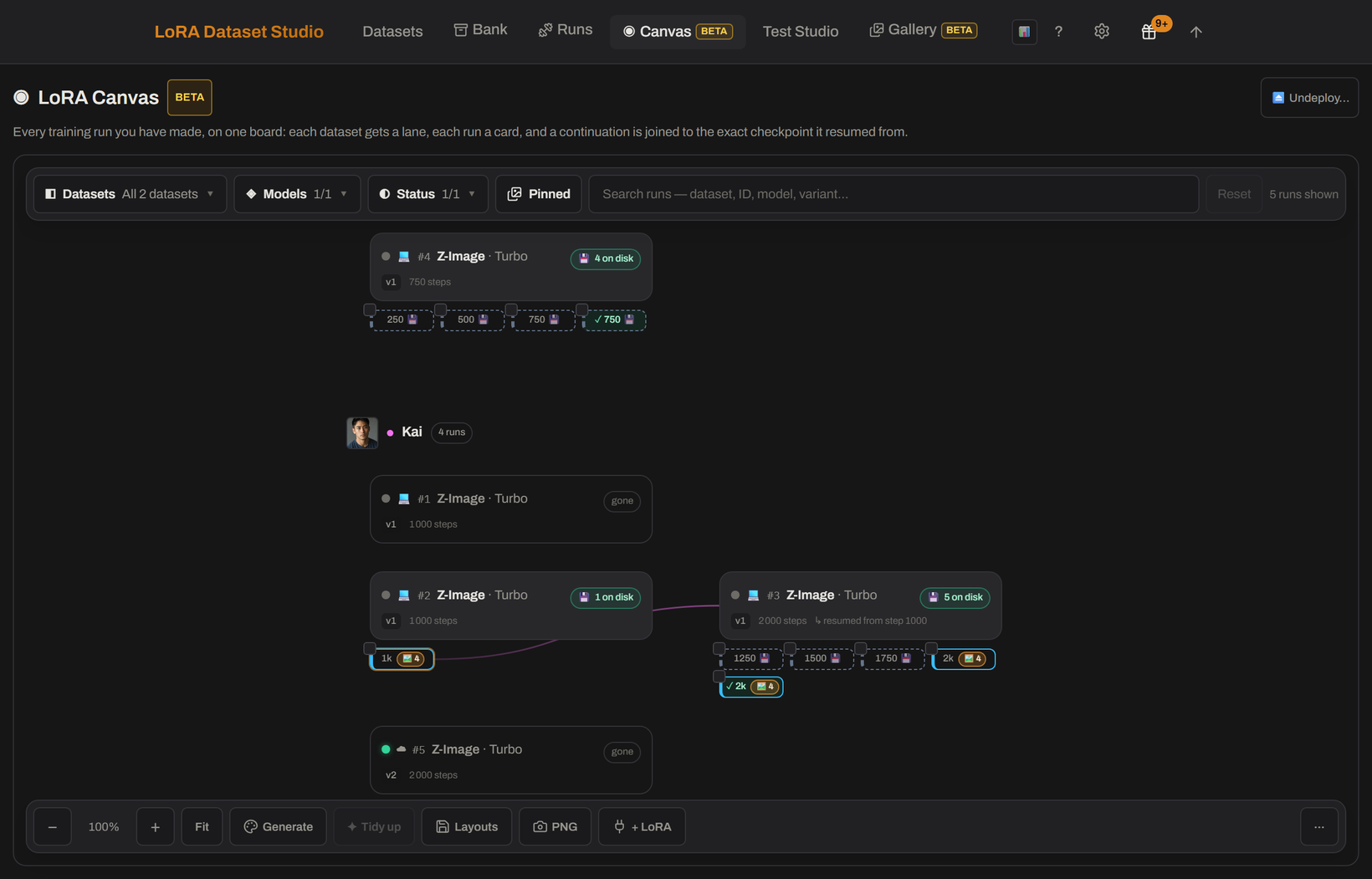Click the floppy disk icon on the 250 checkpoint
The height and width of the screenshot is (879, 1372).
(x=412, y=319)
